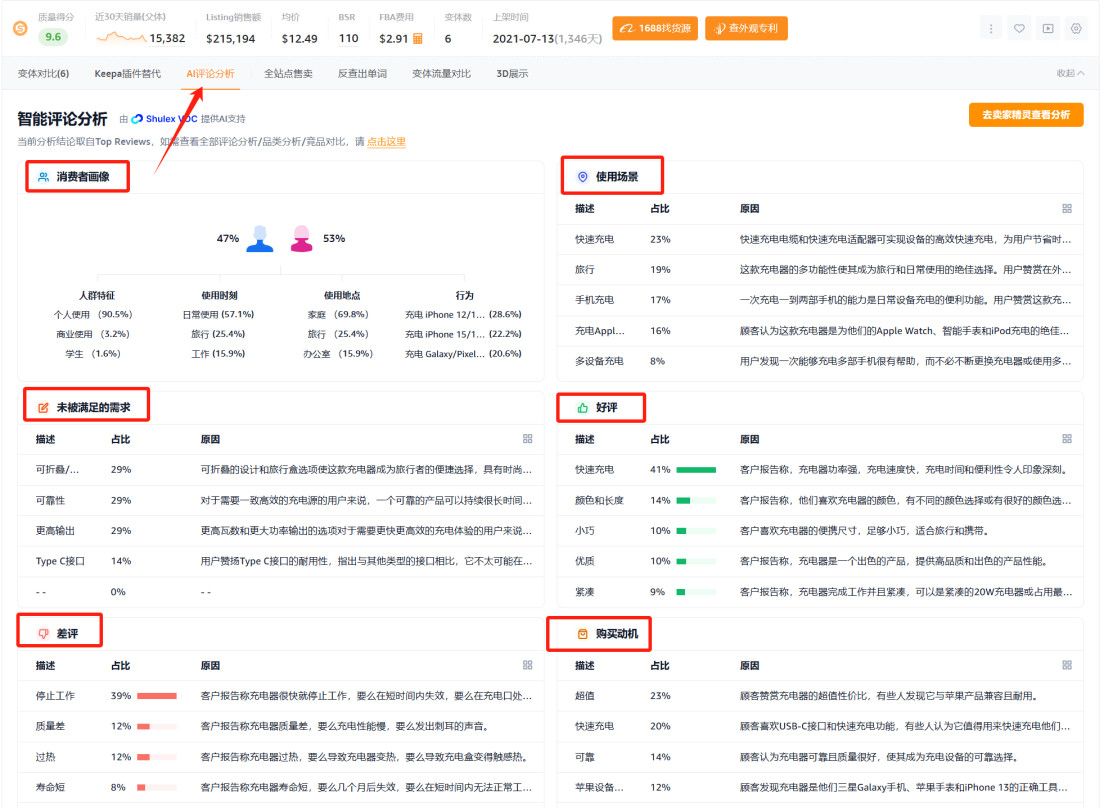
Task: Switch to 变体对比(6) tab
Action: click(43, 73)
